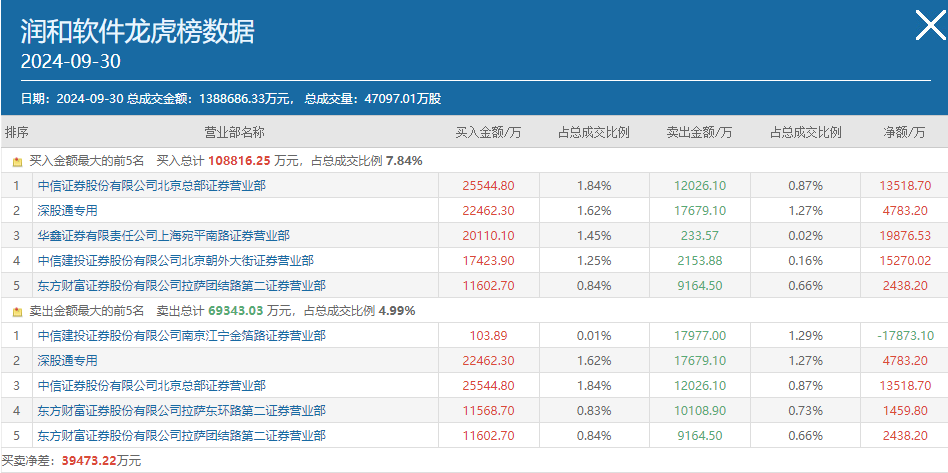The image size is (948, 473).
Task: Select the sell ratio 4.99%
Action: pyautogui.click(x=397, y=311)
